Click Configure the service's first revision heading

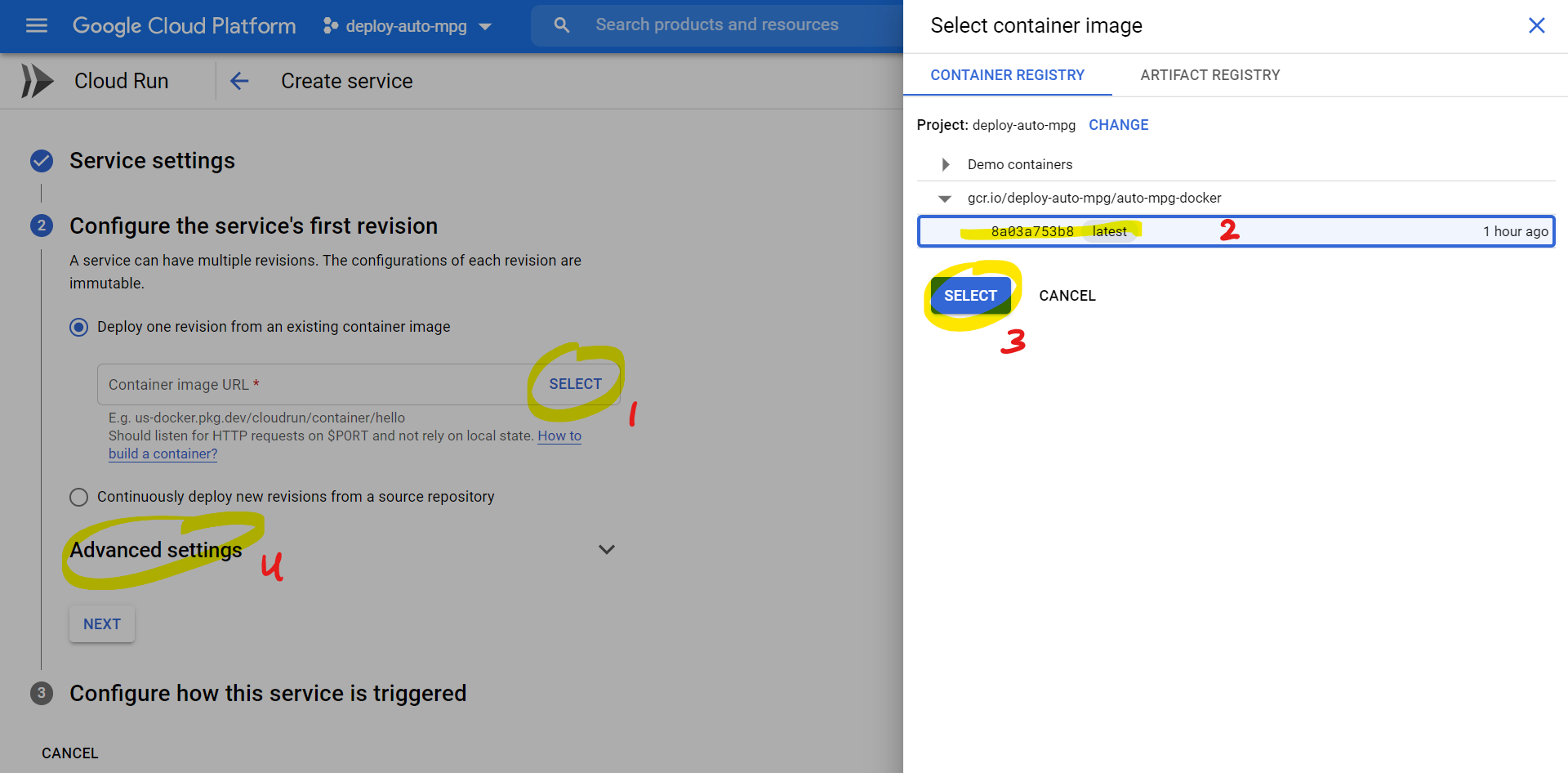click(254, 226)
